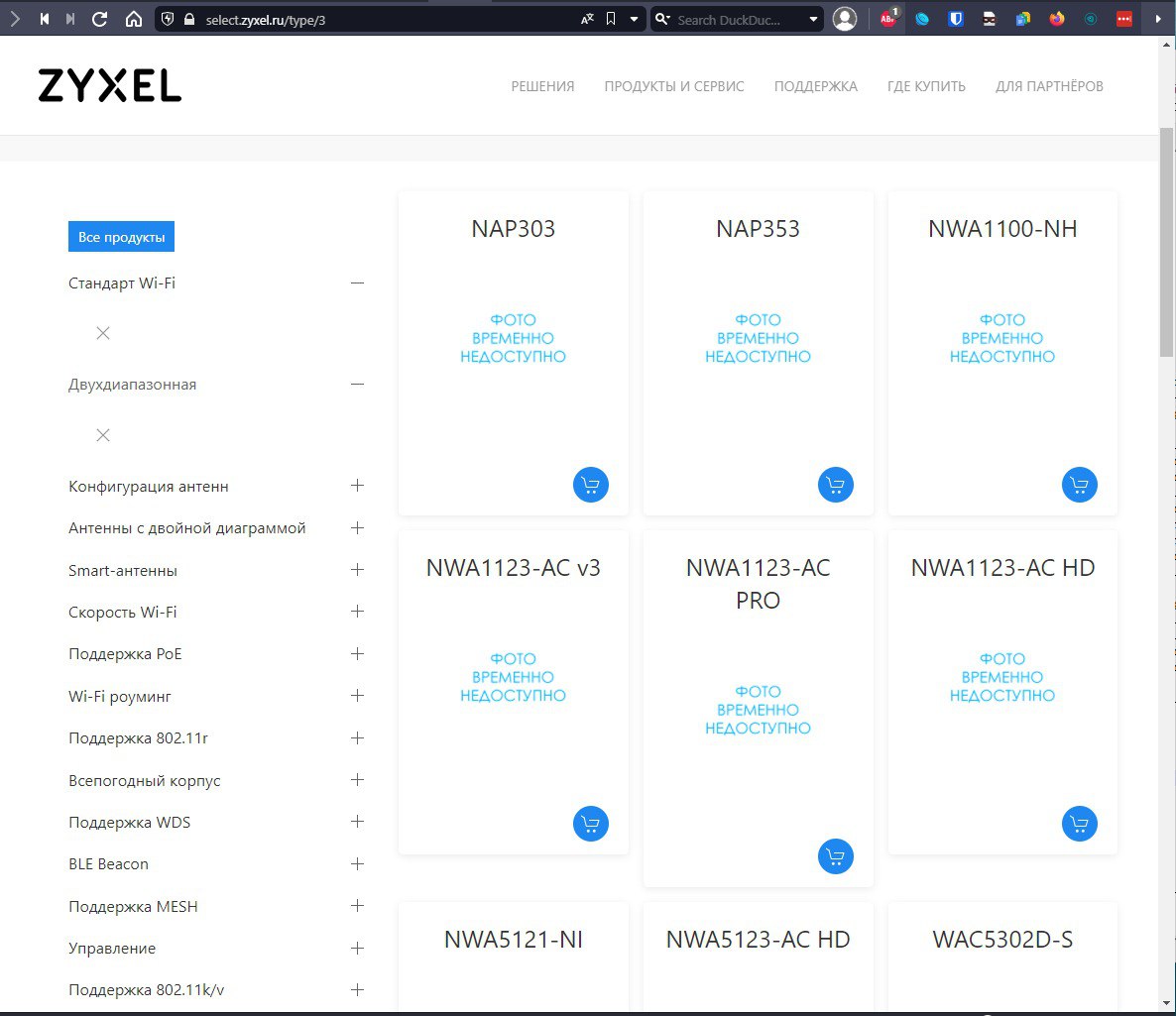Screen dimensions: 1176x1016
Task: Add NWA1123-AC HD to the cart
Action: click(1080, 824)
